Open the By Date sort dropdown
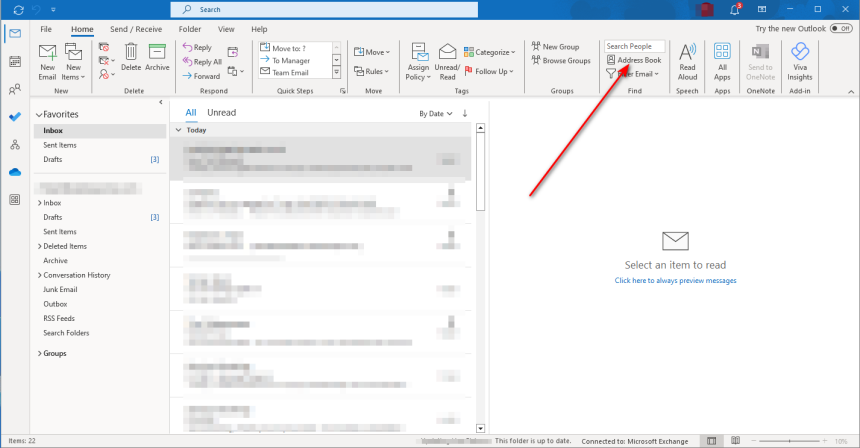The image size is (860, 448). (434, 114)
